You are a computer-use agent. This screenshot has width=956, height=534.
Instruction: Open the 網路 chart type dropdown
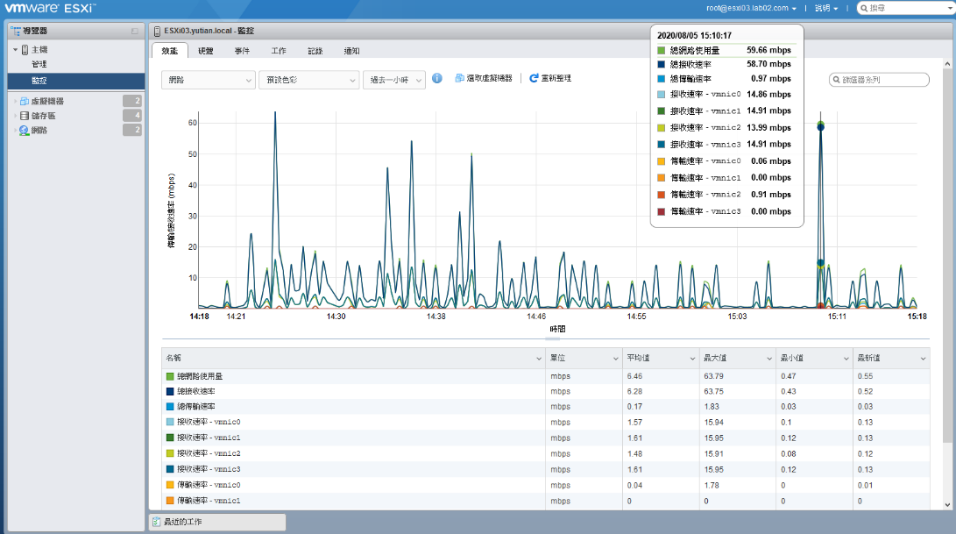[x=208, y=80]
